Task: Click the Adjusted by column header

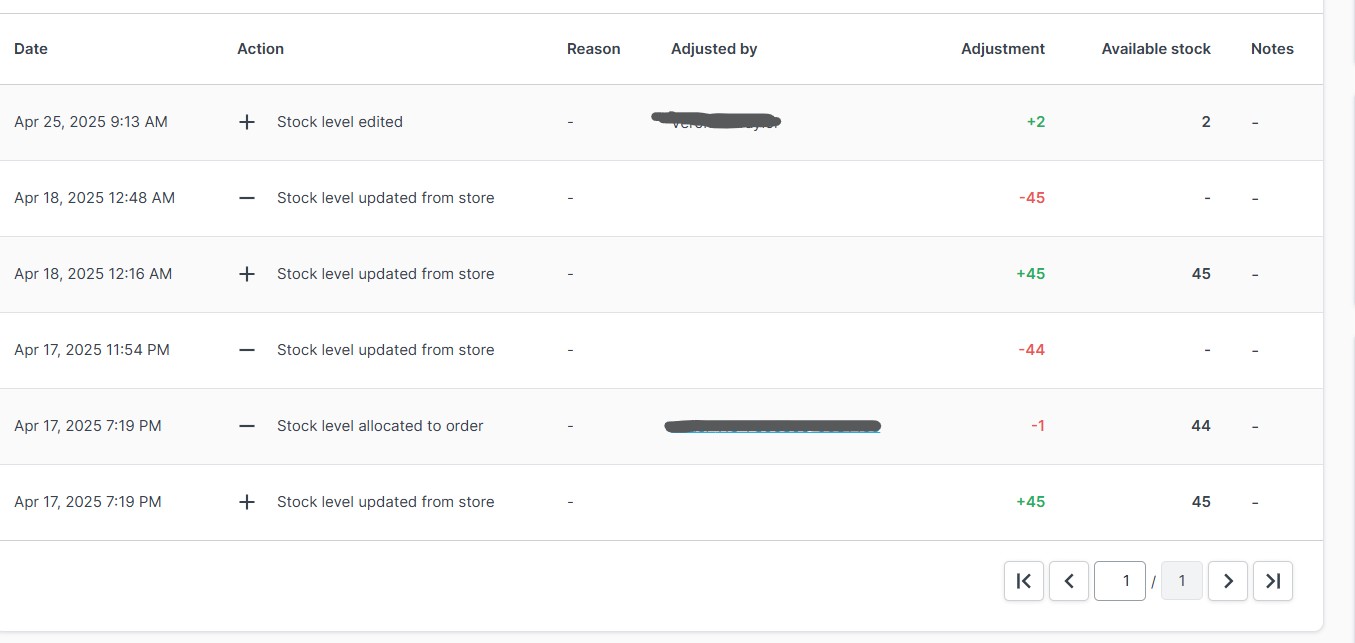Action: pyautogui.click(x=713, y=49)
